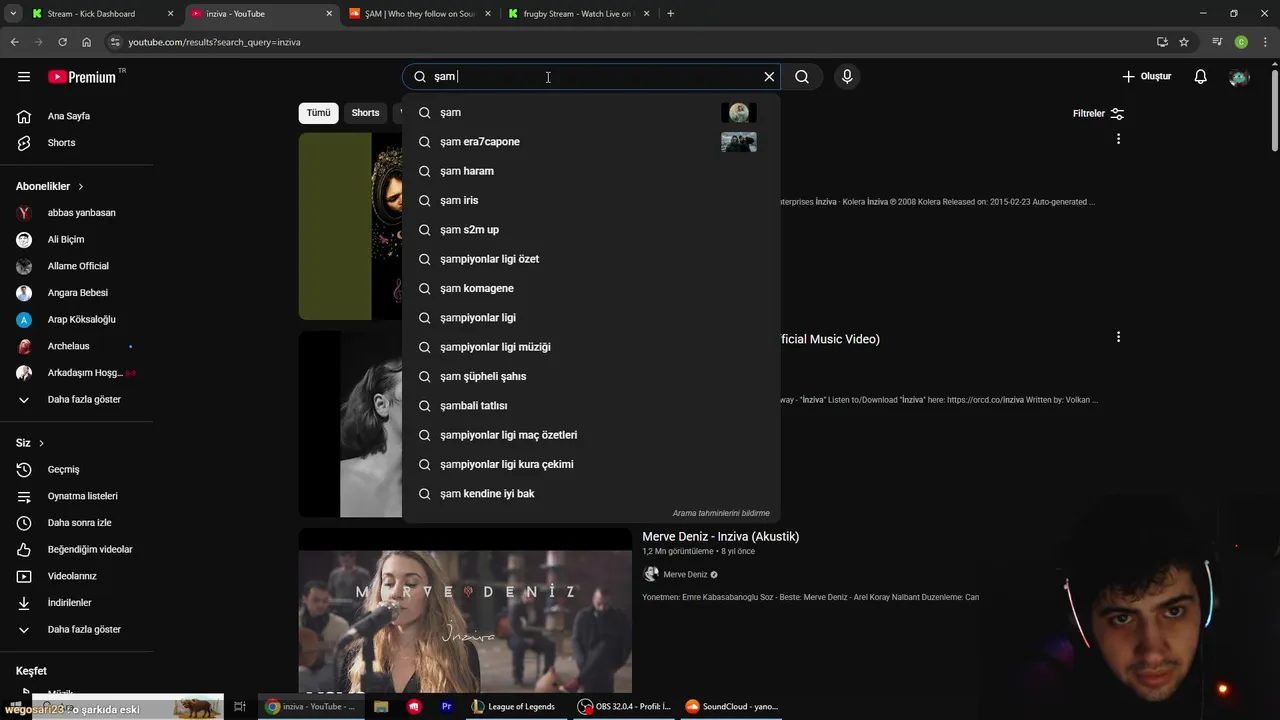The image size is (1280, 720).
Task: Choose 'şampiyonlar ligi özet' suggestion
Action: pyautogui.click(x=591, y=259)
